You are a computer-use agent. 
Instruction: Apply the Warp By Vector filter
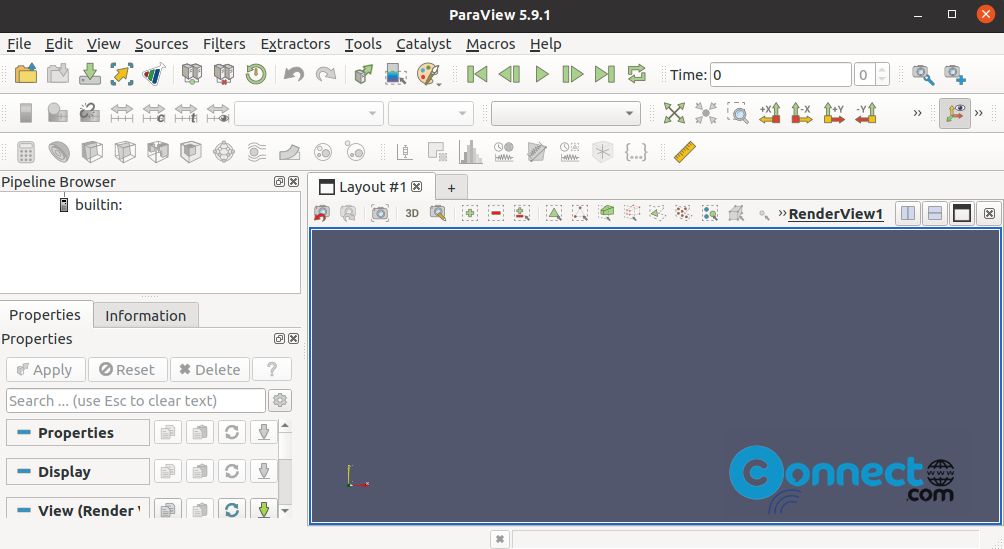click(289, 152)
